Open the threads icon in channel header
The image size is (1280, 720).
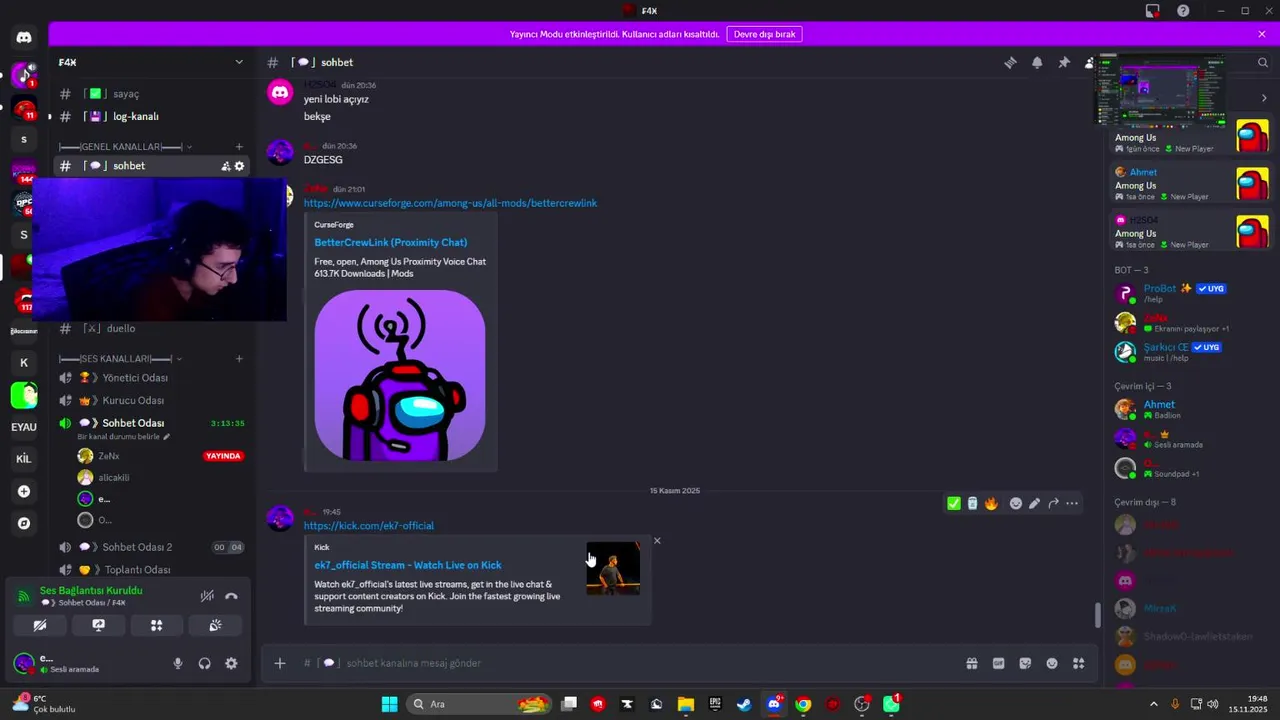click(1010, 62)
